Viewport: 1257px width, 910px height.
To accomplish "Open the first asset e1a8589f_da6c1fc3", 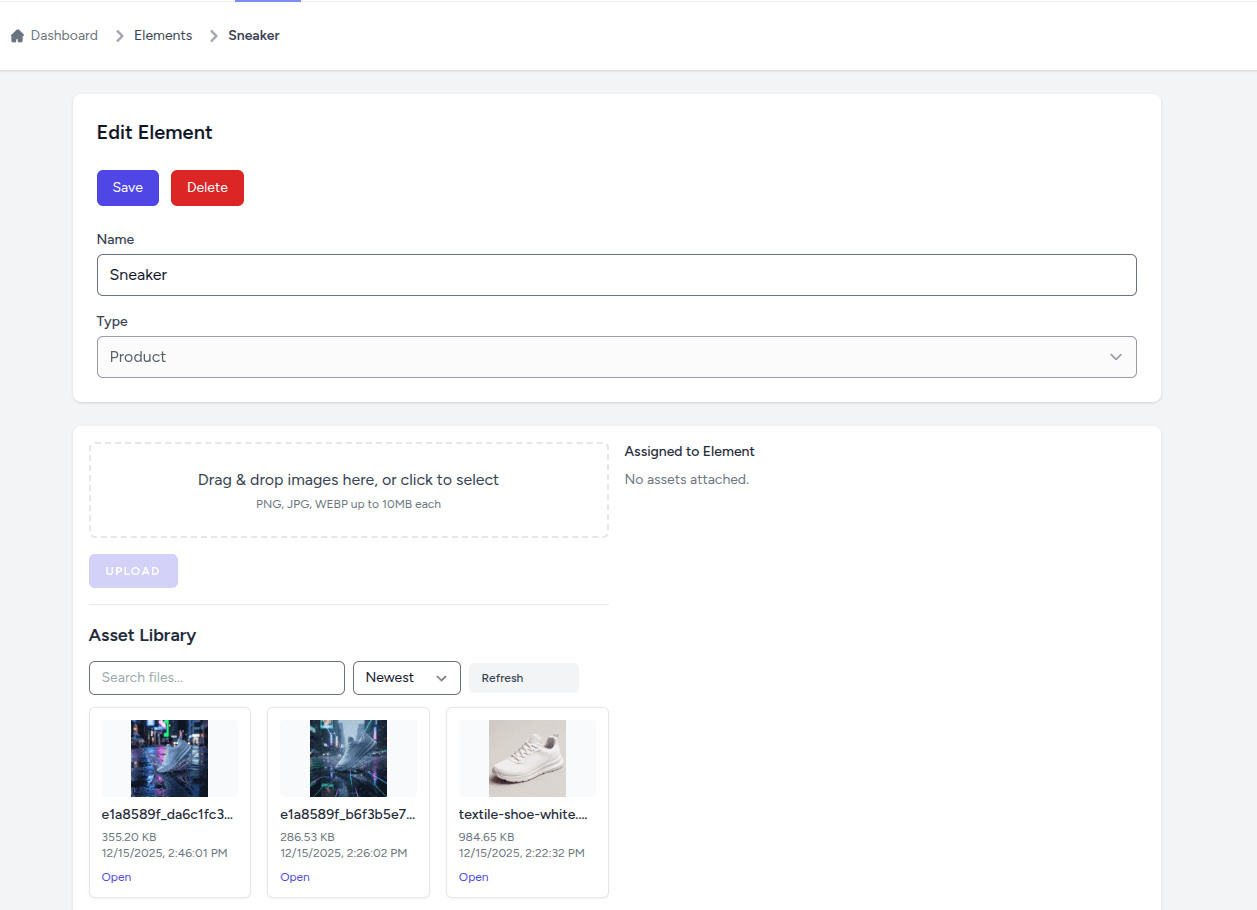I will pyautogui.click(x=116, y=877).
